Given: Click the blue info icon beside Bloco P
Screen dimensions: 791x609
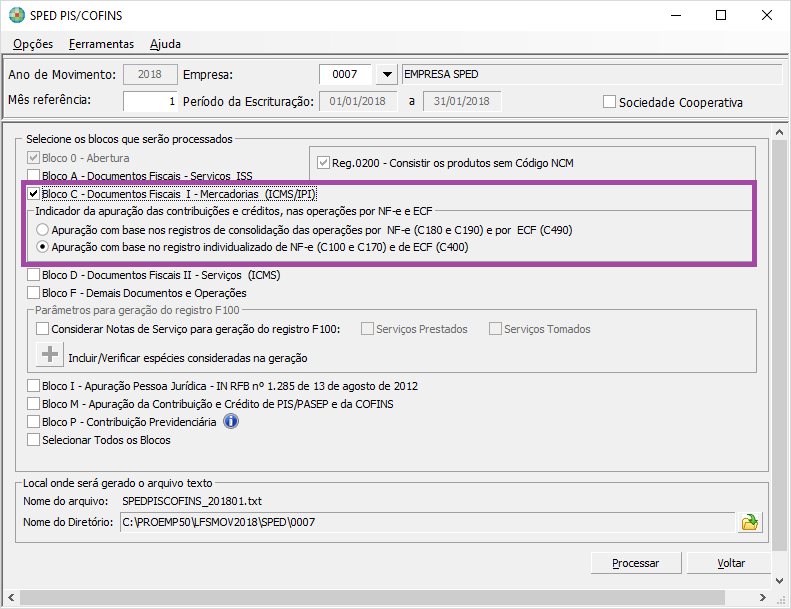Looking at the screenshot, I should (230, 421).
